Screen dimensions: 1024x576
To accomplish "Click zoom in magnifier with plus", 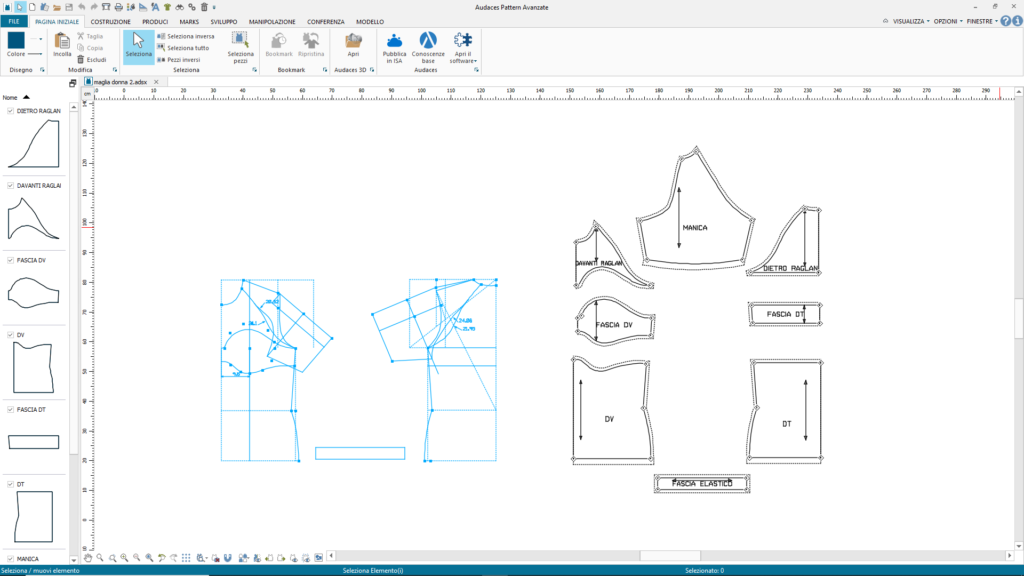I will point(124,558).
